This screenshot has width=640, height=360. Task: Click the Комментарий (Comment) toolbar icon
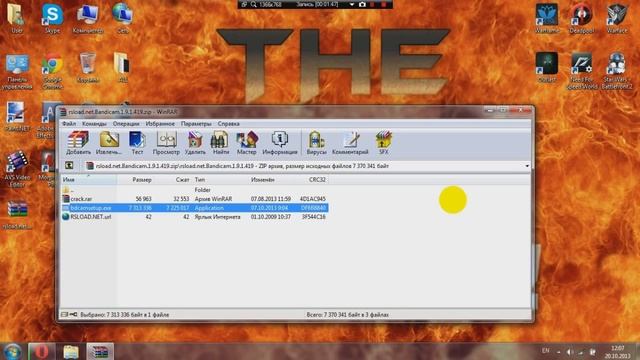(350, 143)
